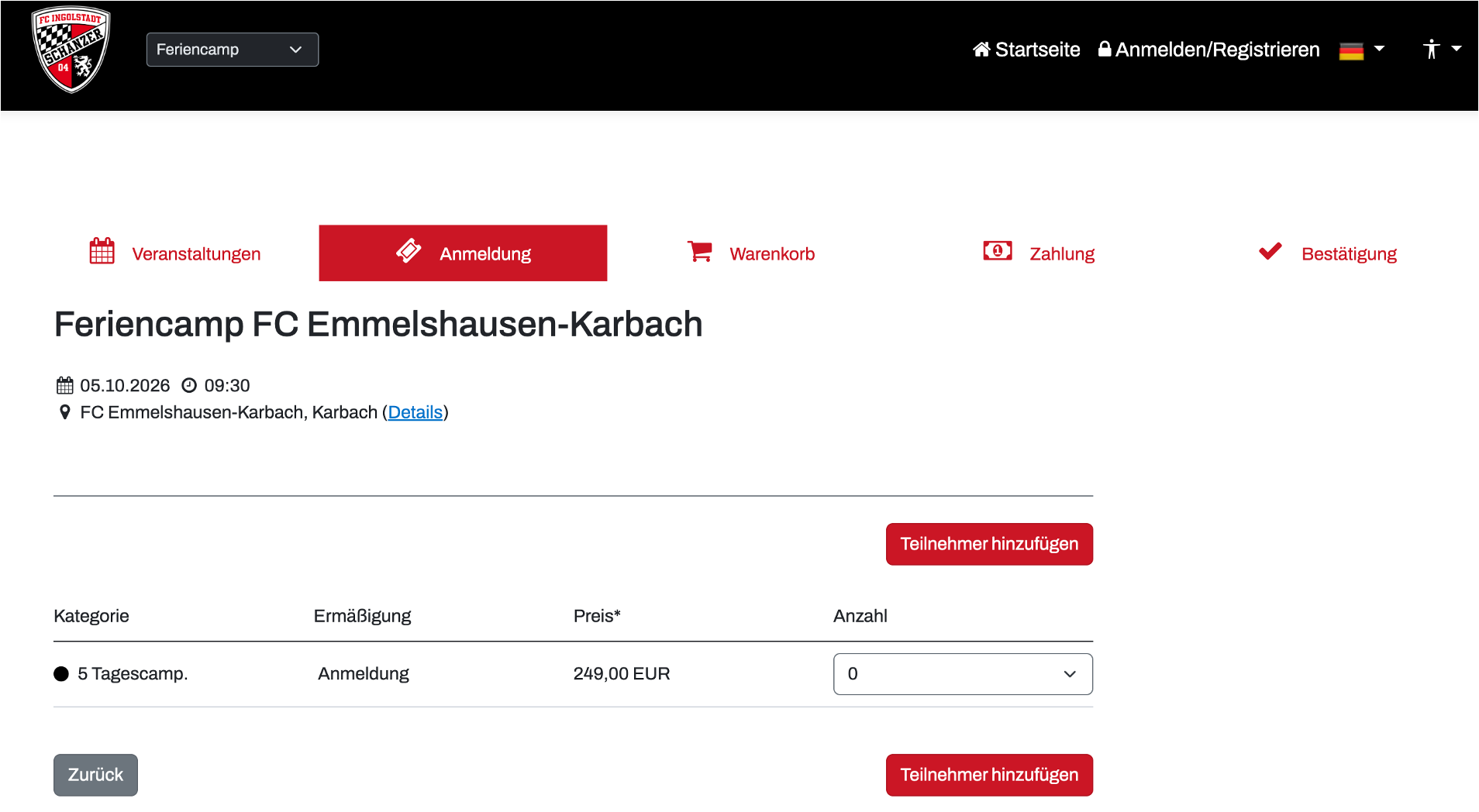Switch to the Veranstaltungen step tab

tap(196, 254)
